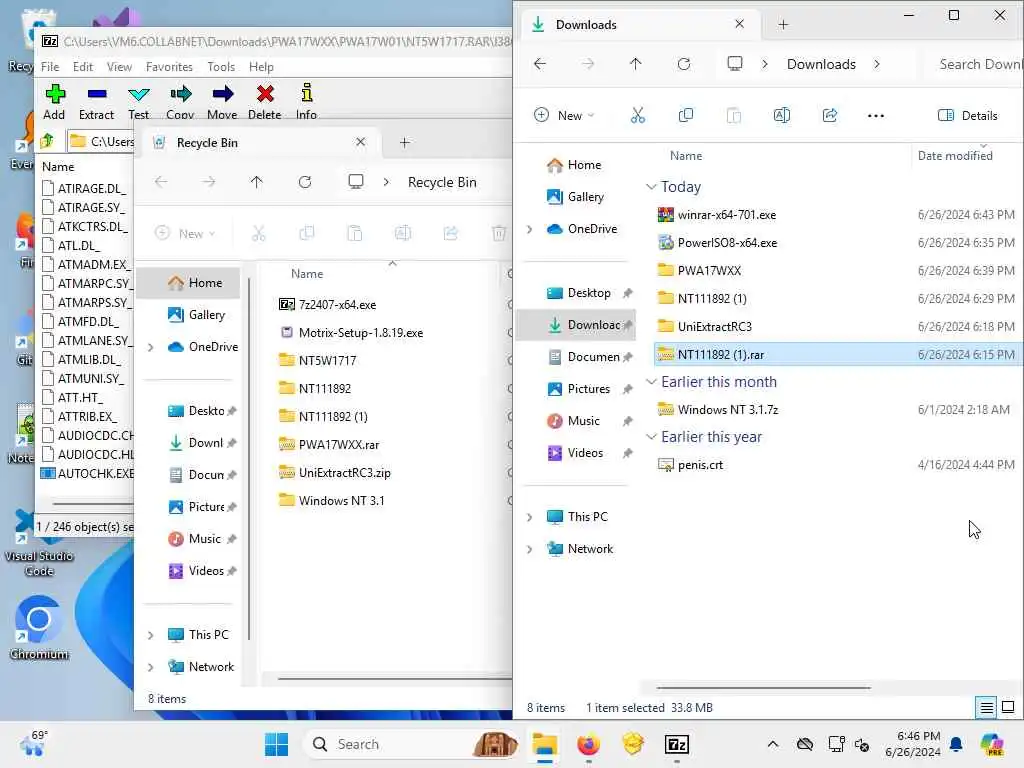This screenshot has height=768, width=1024.
Task: Go up a level in Recycle Bin window
Action: coord(257,182)
